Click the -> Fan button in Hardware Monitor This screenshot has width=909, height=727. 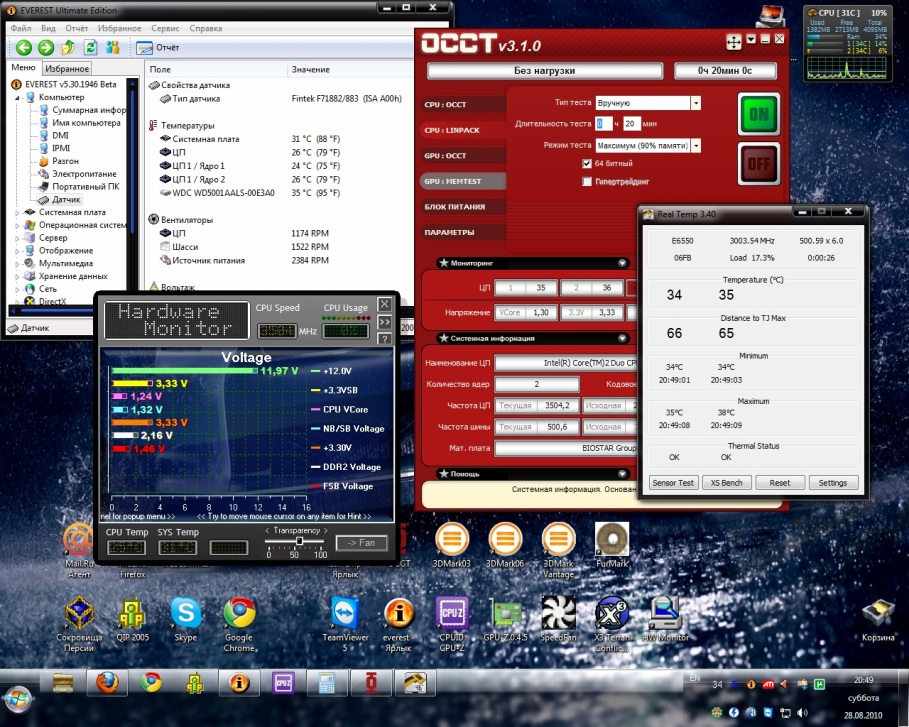361,543
